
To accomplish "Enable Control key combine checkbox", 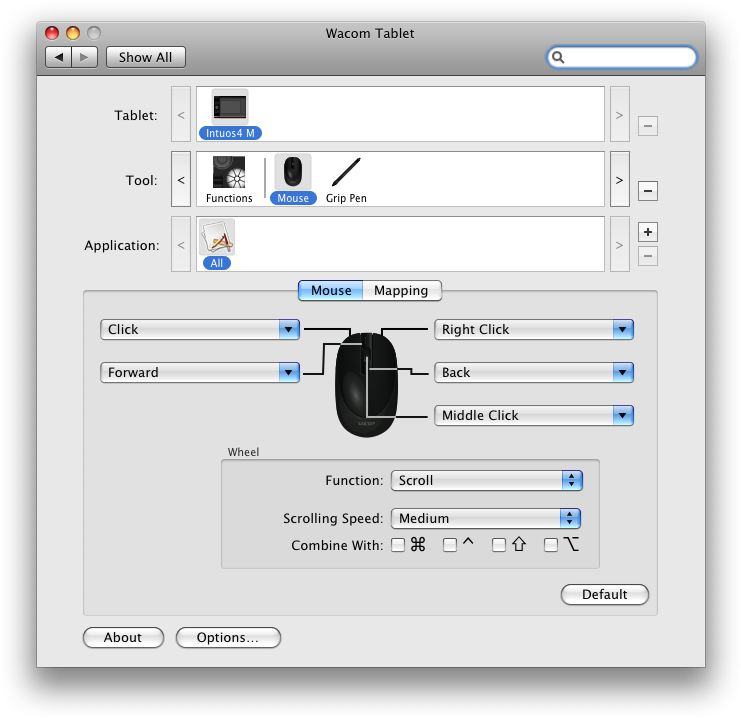I will tap(450, 545).
